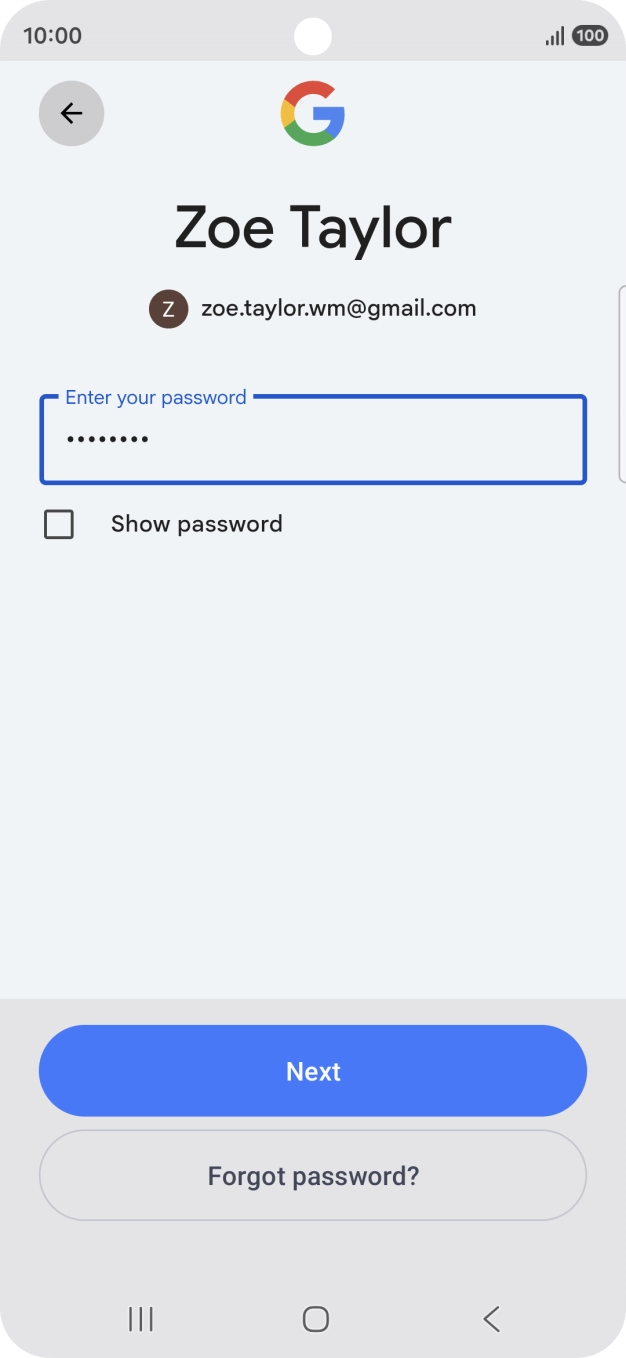
Task: Tap the 10:00 clock in status bar
Action: tap(52, 36)
